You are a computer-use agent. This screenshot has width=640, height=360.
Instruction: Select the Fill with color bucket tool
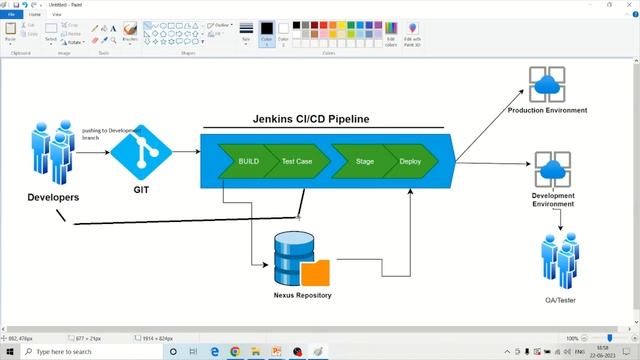(104, 29)
